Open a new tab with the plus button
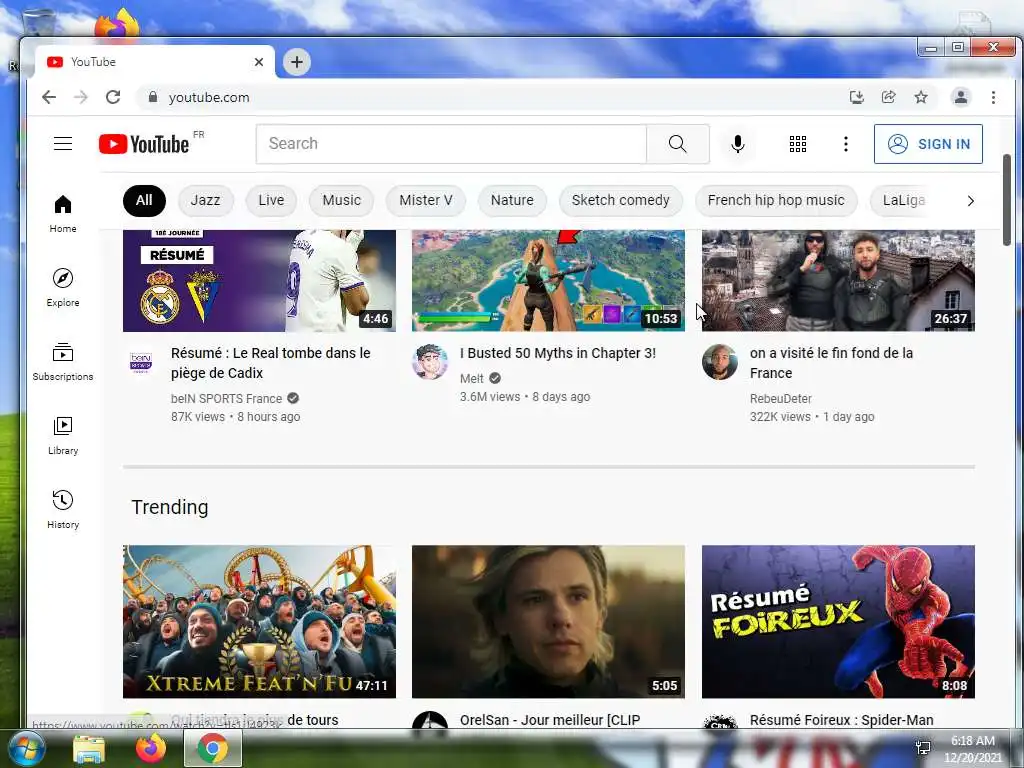 296,62
